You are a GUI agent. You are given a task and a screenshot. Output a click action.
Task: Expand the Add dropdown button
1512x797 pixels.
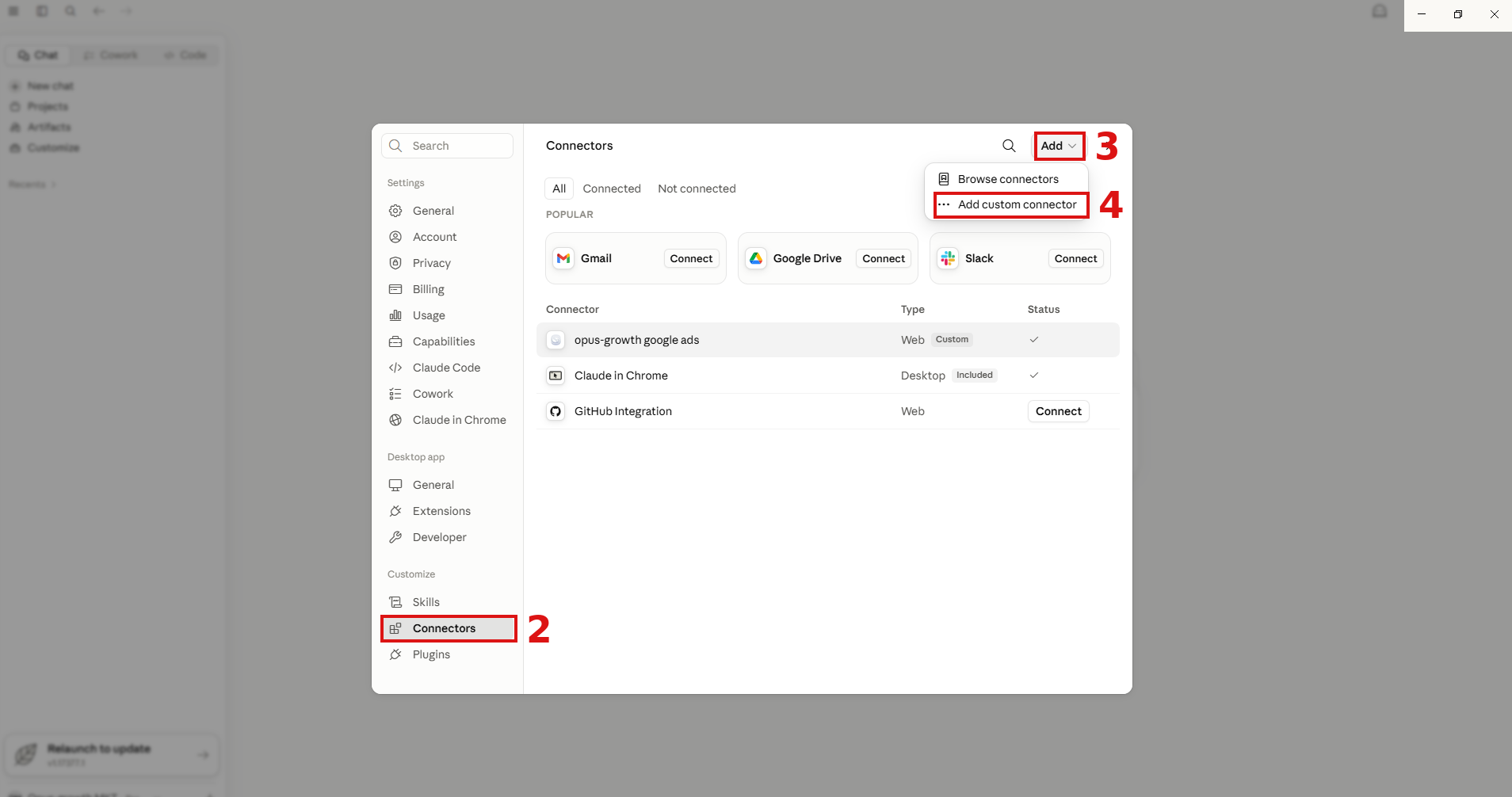click(x=1059, y=146)
